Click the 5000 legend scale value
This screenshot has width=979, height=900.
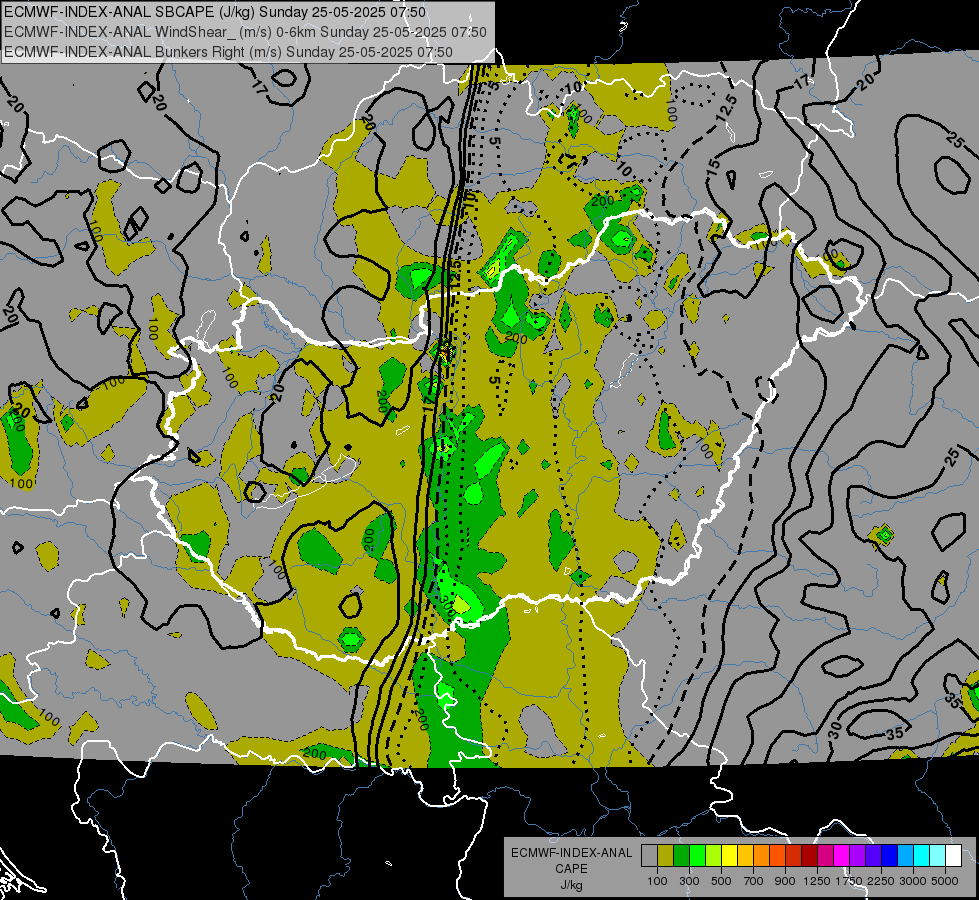tap(945, 881)
